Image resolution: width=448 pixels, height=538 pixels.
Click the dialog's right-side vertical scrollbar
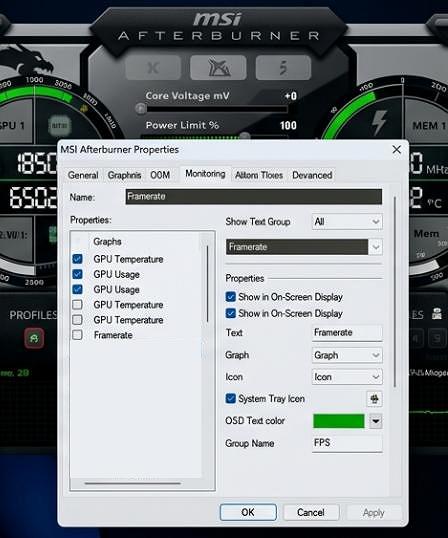395,292
